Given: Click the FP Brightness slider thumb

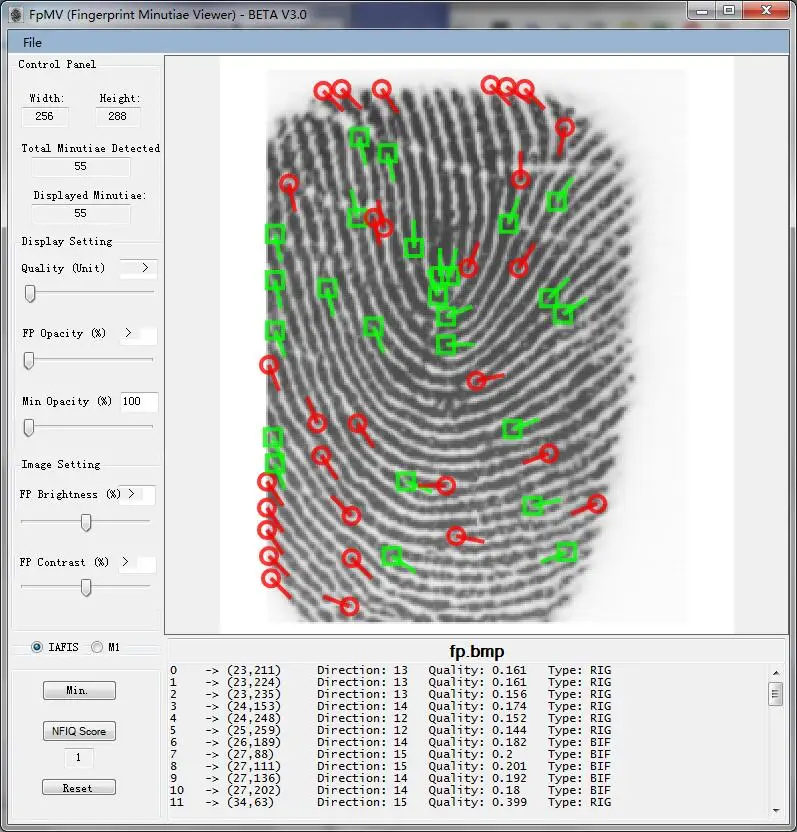Looking at the screenshot, I should (86, 522).
